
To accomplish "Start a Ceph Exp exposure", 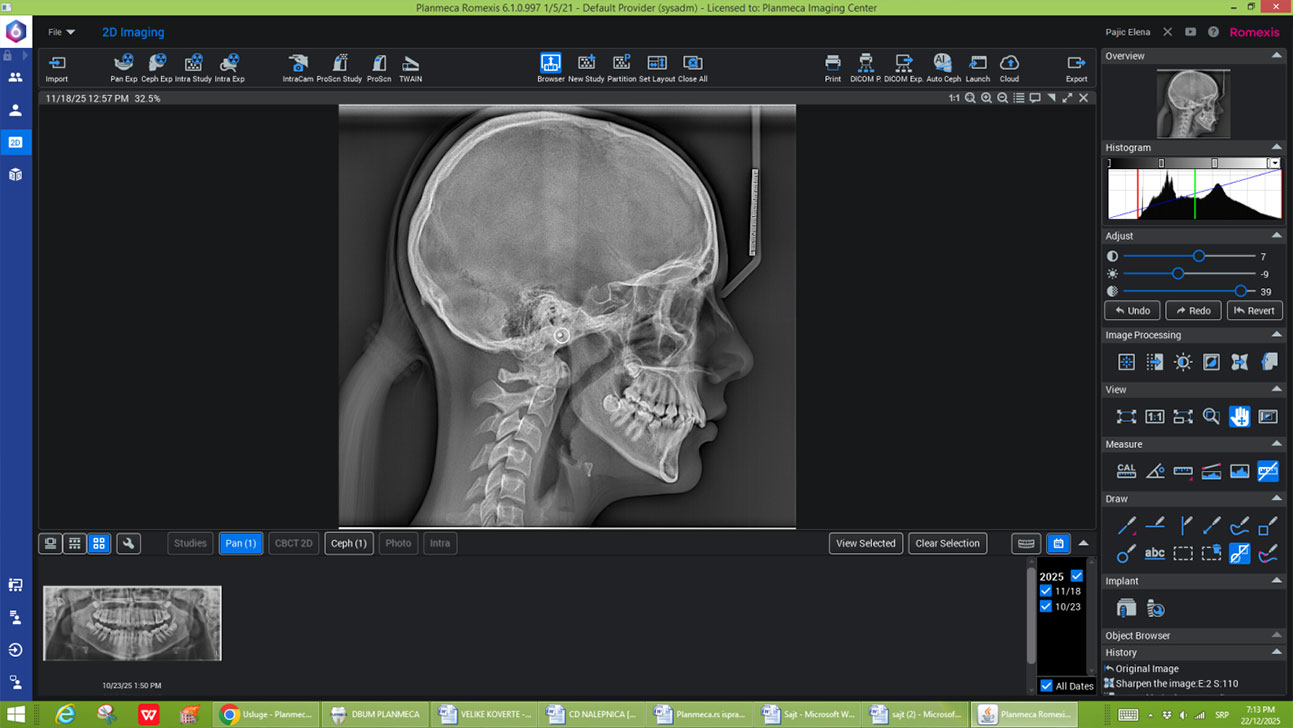I will coord(156,66).
